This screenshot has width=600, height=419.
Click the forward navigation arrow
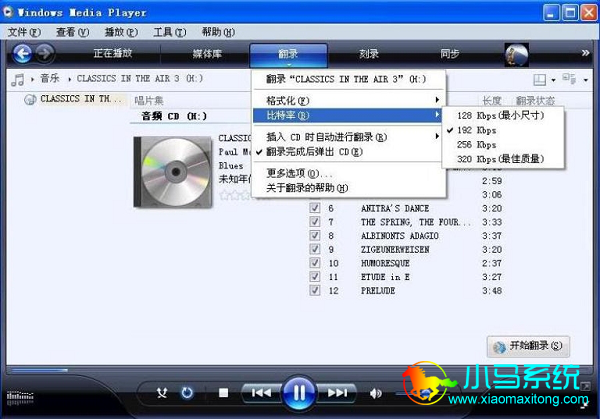point(45,53)
